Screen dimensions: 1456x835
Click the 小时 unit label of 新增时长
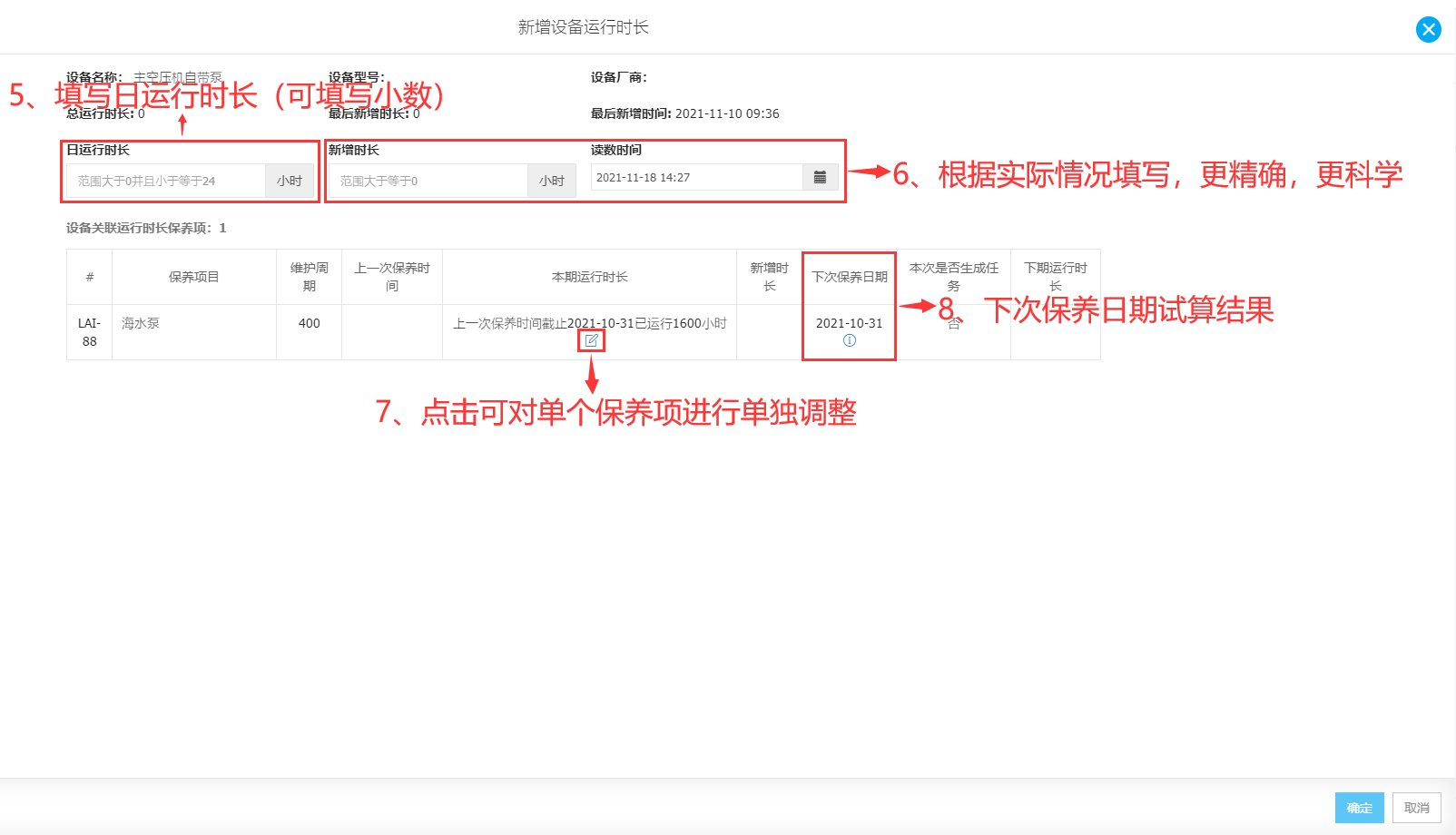[552, 181]
